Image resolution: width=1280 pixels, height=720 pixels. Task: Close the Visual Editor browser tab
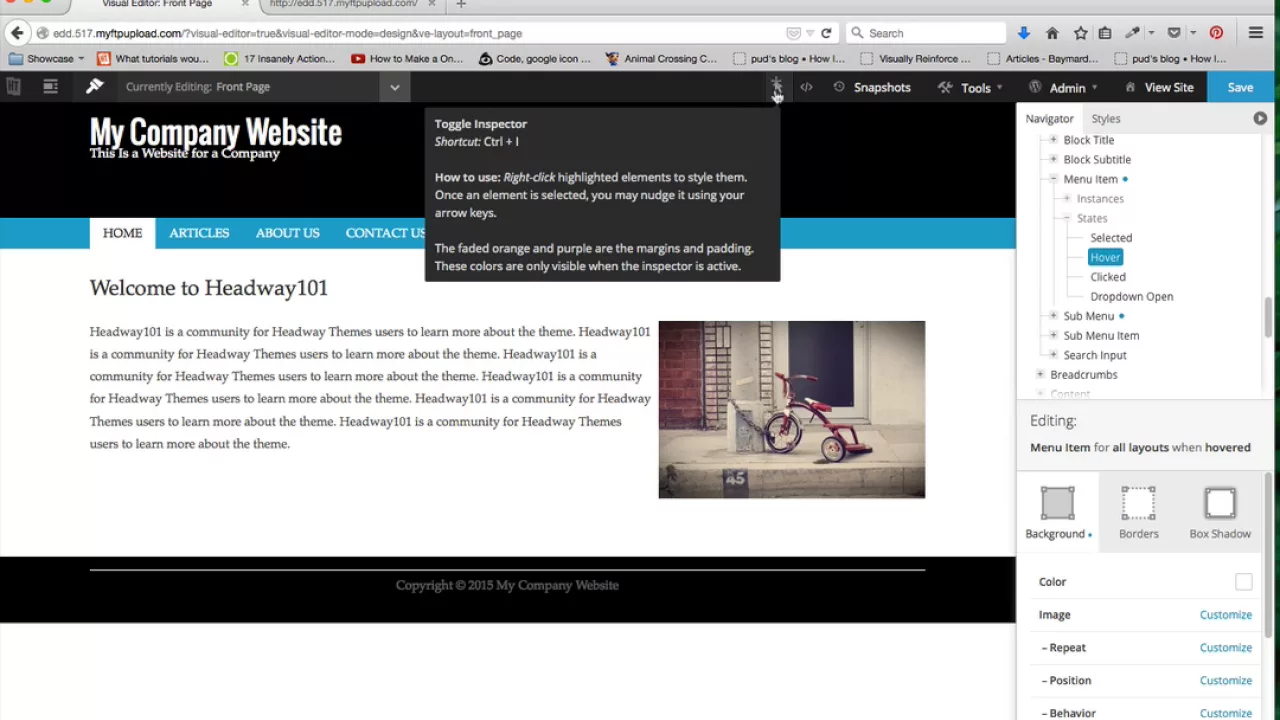coord(245,4)
